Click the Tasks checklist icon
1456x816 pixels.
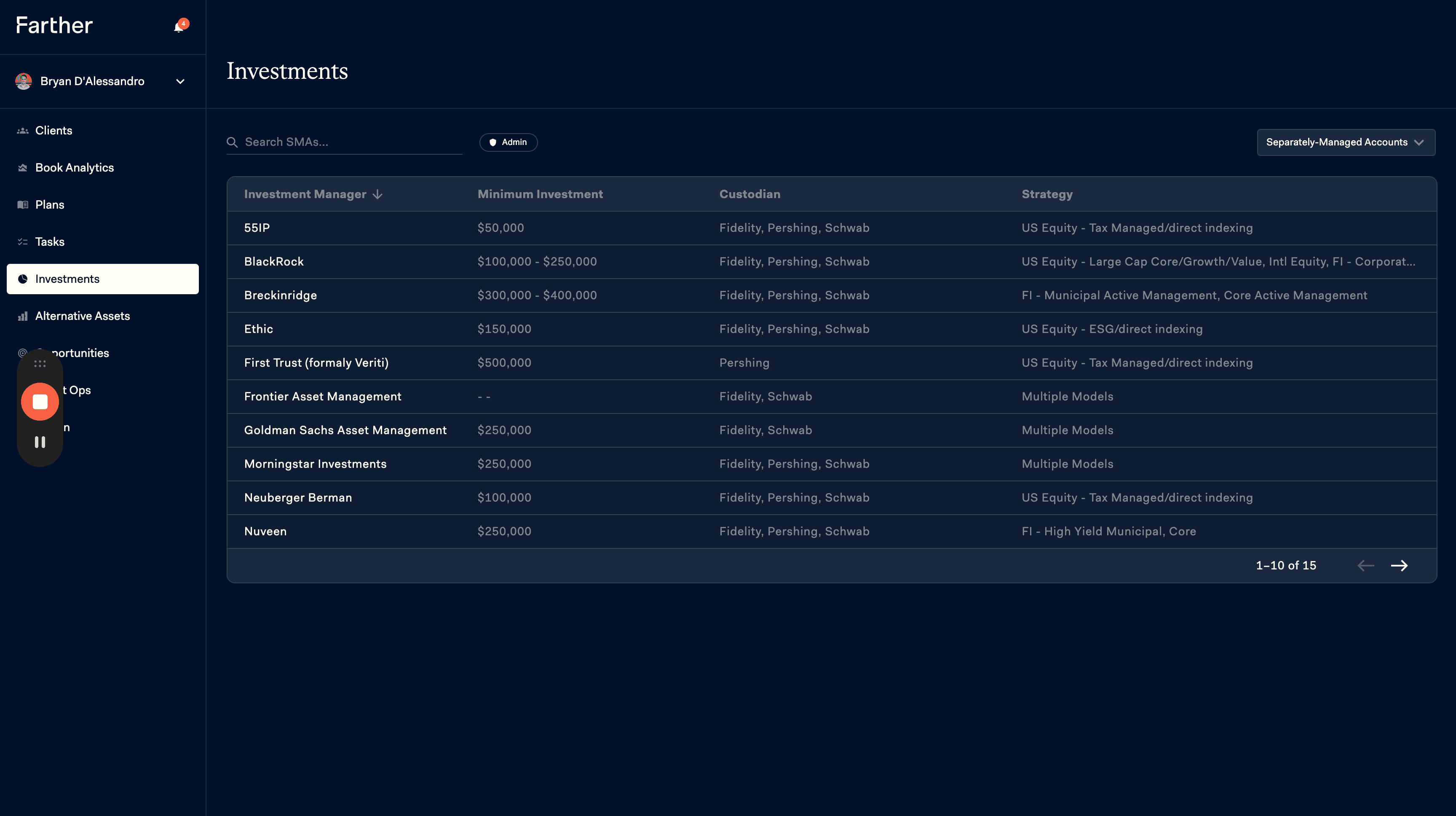[23, 242]
